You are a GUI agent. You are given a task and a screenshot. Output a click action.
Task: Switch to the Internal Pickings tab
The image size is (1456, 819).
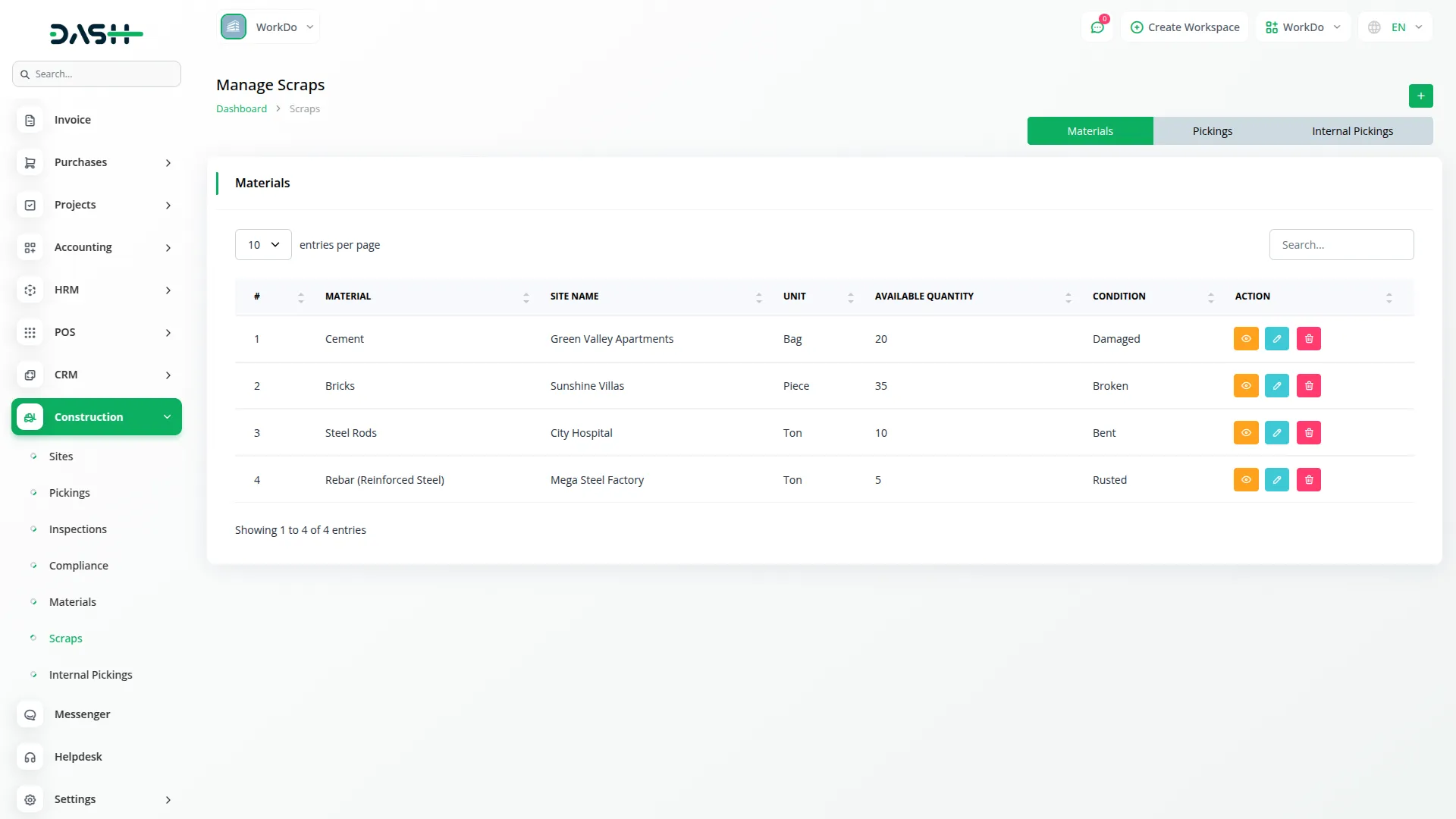(x=1352, y=131)
